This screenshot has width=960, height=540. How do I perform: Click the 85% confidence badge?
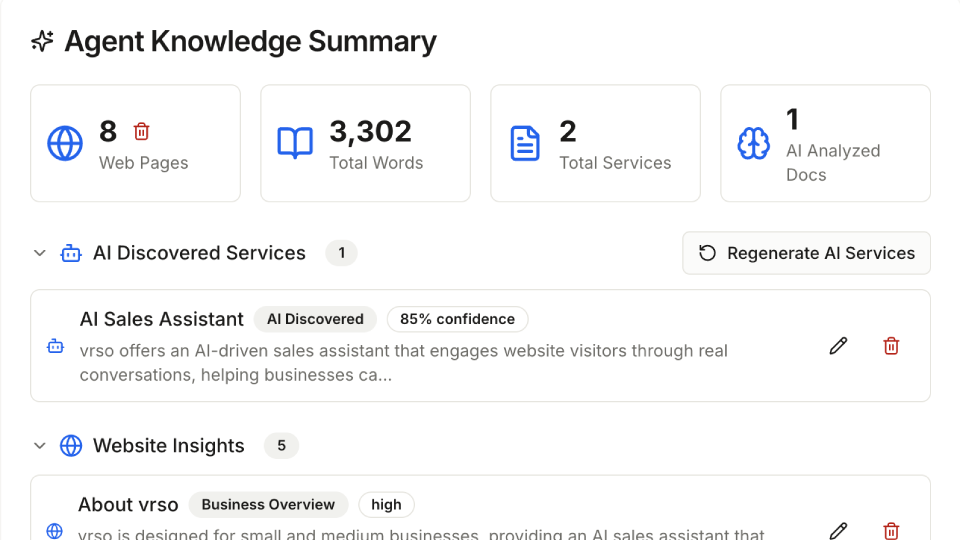[x=457, y=319]
